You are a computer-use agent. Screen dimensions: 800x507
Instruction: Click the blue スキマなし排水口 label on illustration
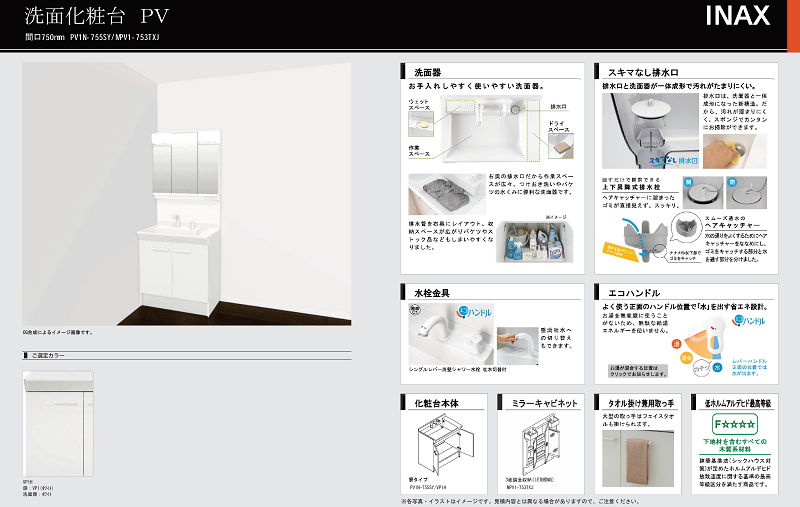(673, 161)
